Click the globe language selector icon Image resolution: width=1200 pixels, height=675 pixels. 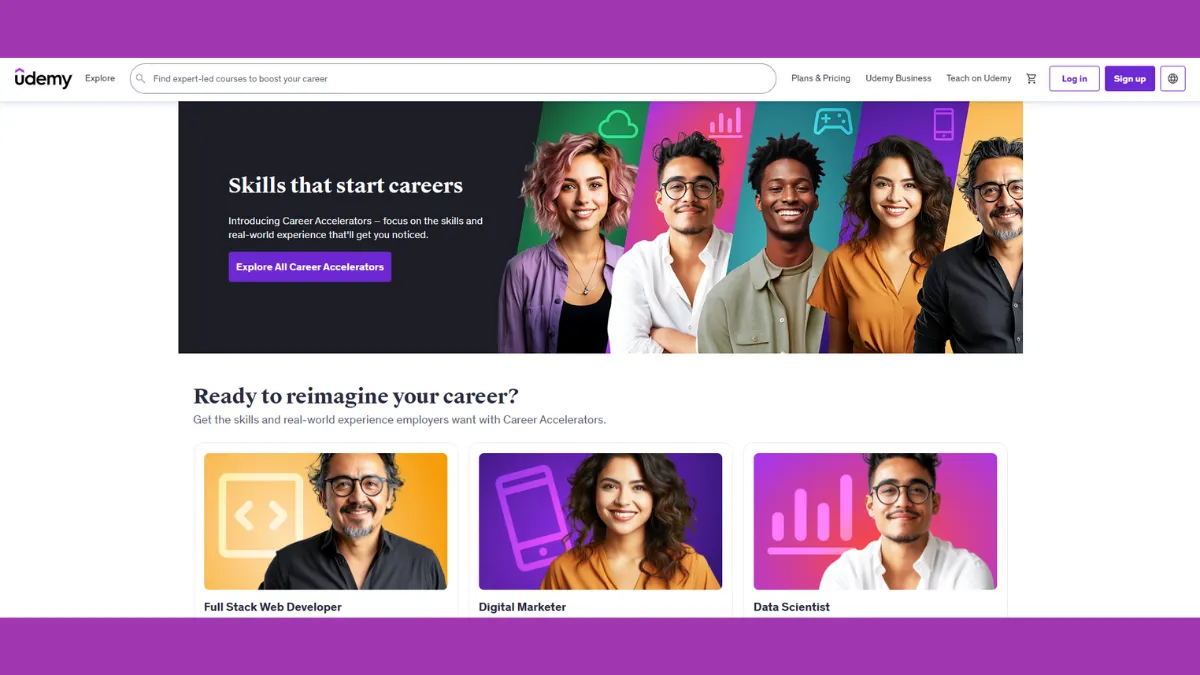tap(1173, 79)
